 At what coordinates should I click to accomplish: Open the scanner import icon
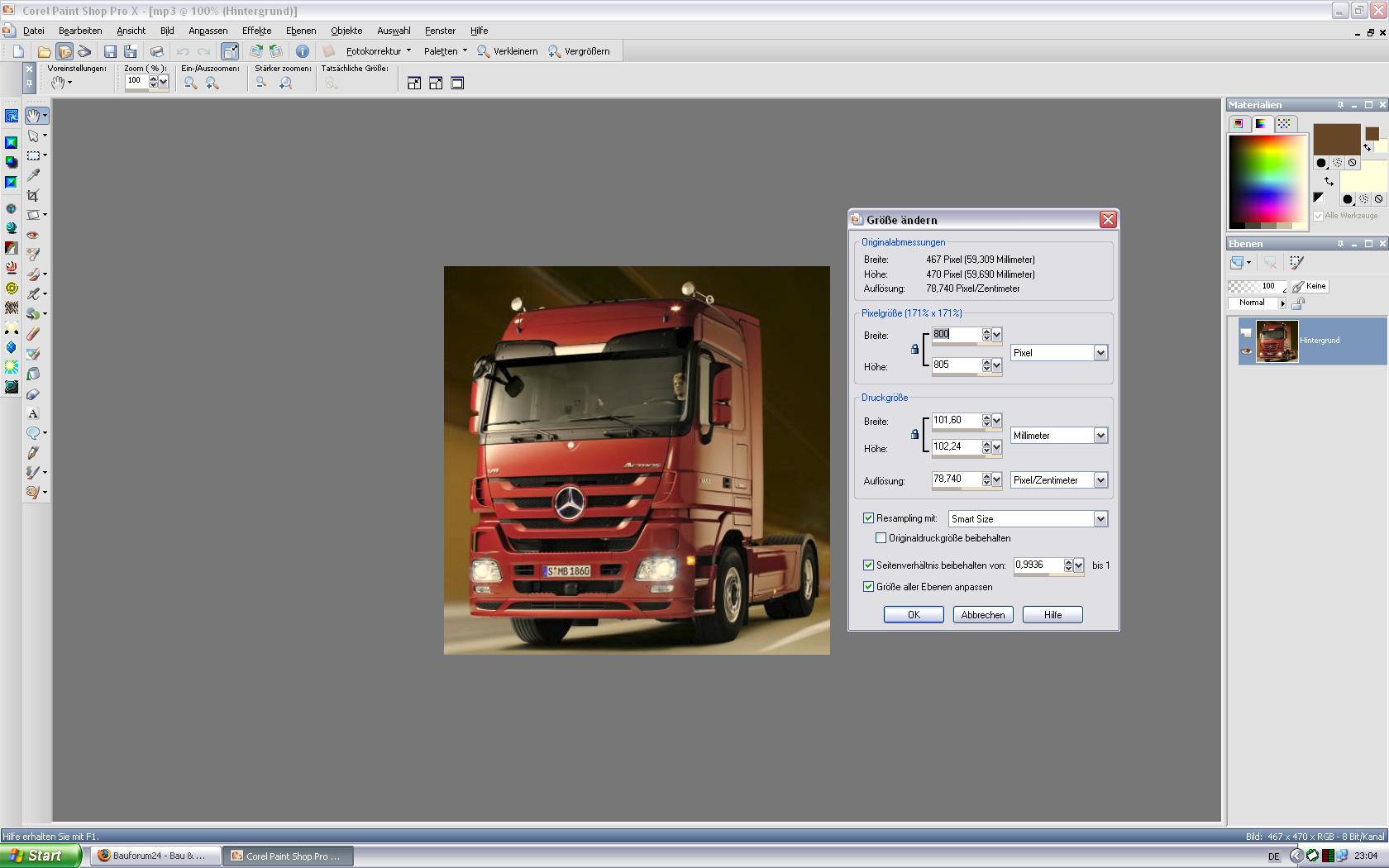(84, 51)
